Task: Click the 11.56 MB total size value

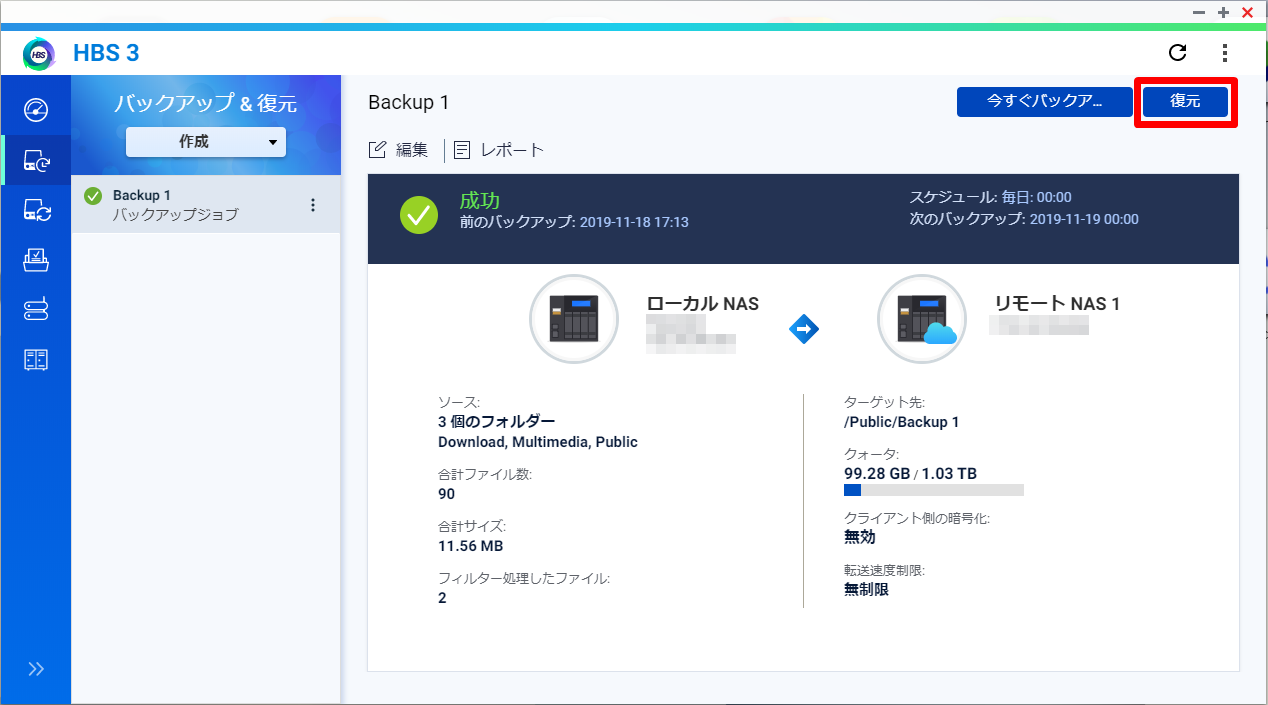Action: pos(471,546)
